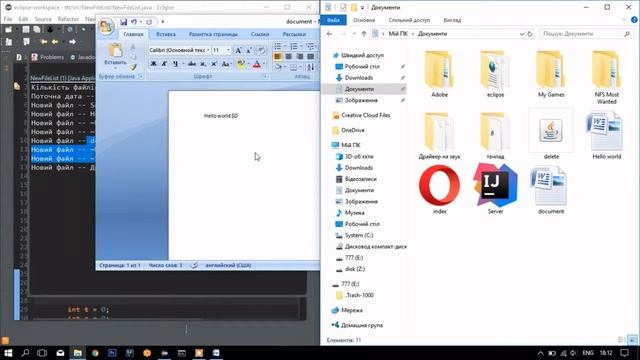Select the 'NFS Most Wanted' folder
640x360 pixels.
pyautogui.click(x=607, y=78)
